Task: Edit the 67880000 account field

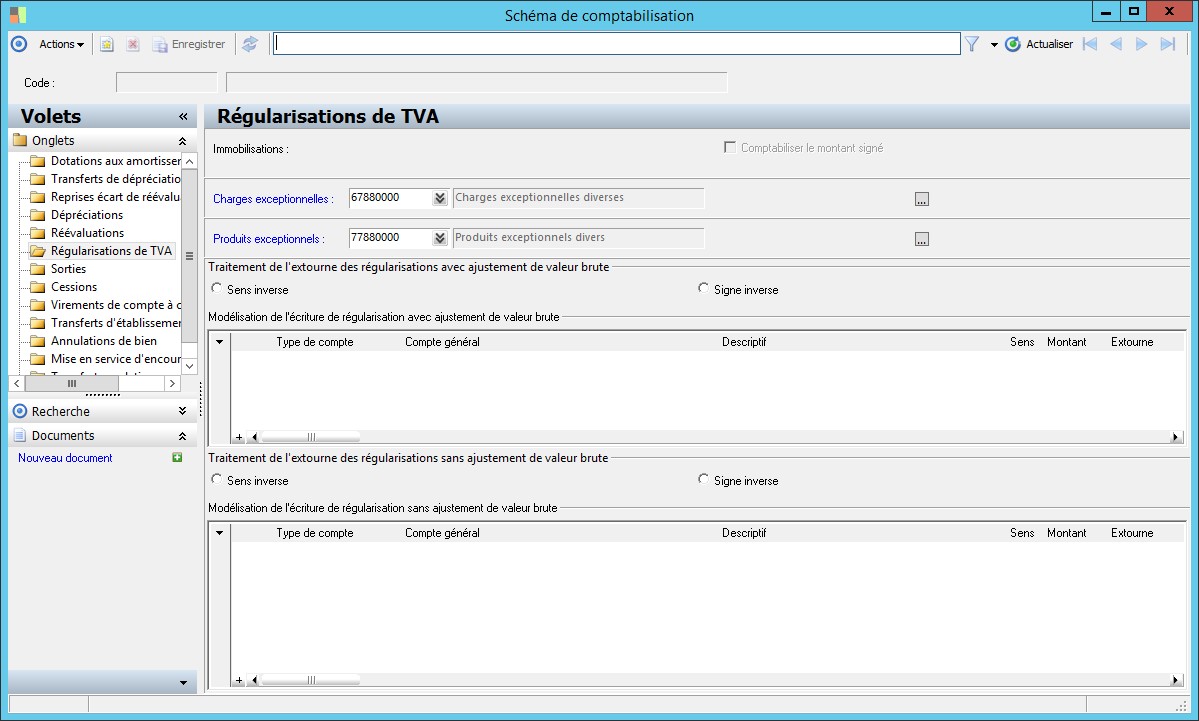Action: [391, 198]
